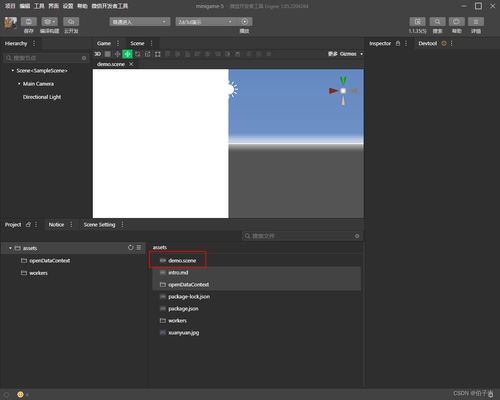This screenshot has height=400, width=500.
Task: Click the refresh icon in assets tree header
Action: 130,248
